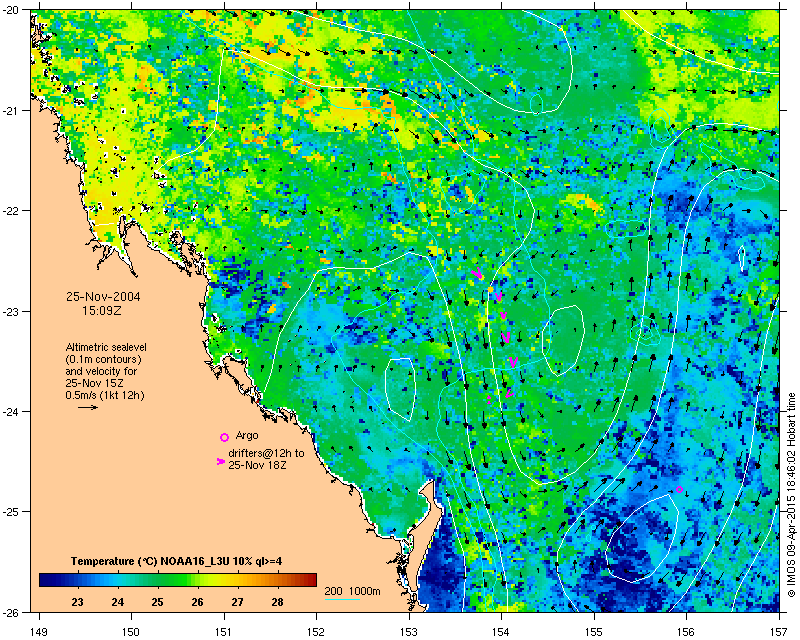Click the green middle of the colorbar
This screenshot has width=800, height=640.
click(x=178, y=580)
